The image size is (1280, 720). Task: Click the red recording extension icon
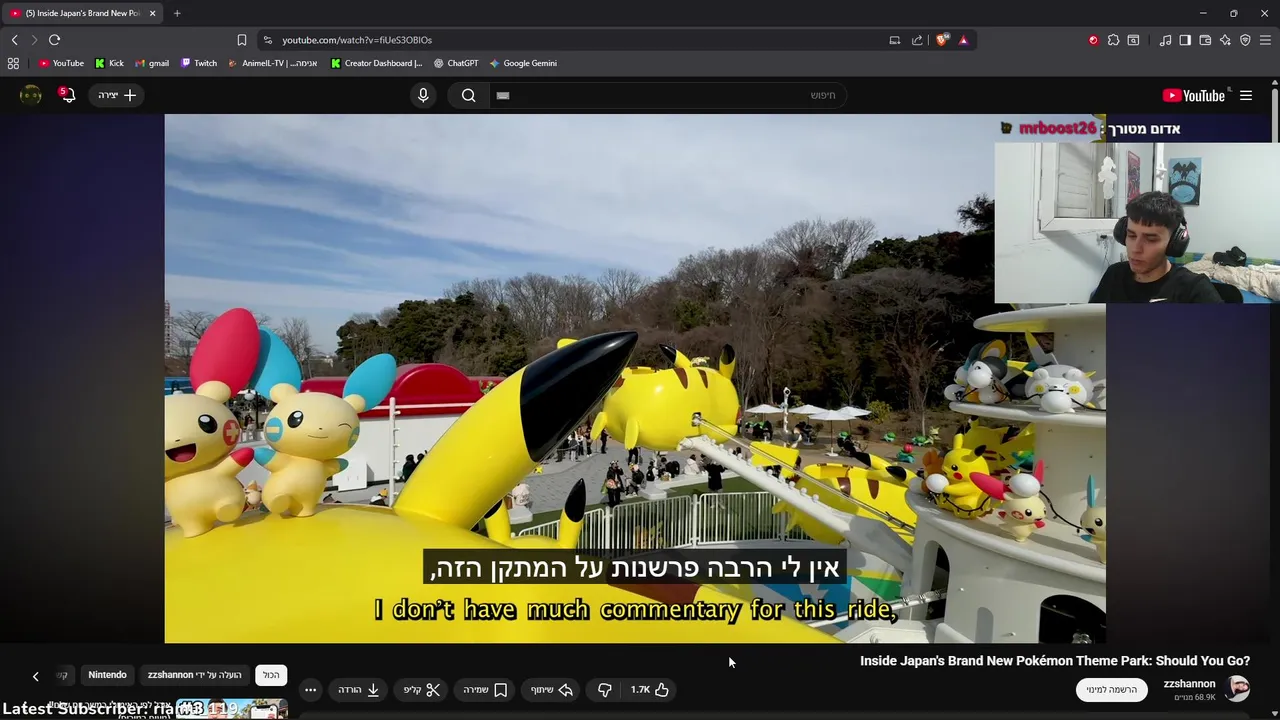coord(1093,40)
